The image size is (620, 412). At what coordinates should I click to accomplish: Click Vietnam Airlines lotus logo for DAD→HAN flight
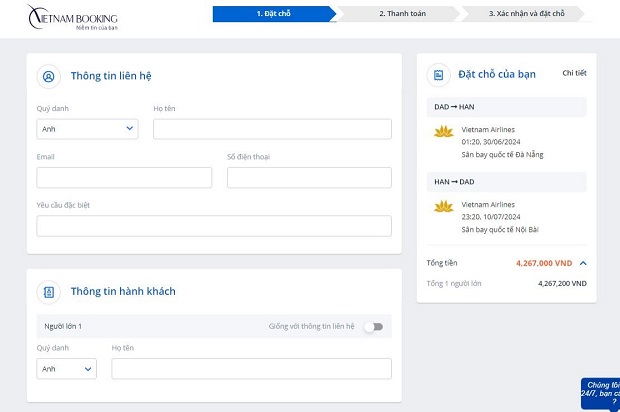[444, 132]
